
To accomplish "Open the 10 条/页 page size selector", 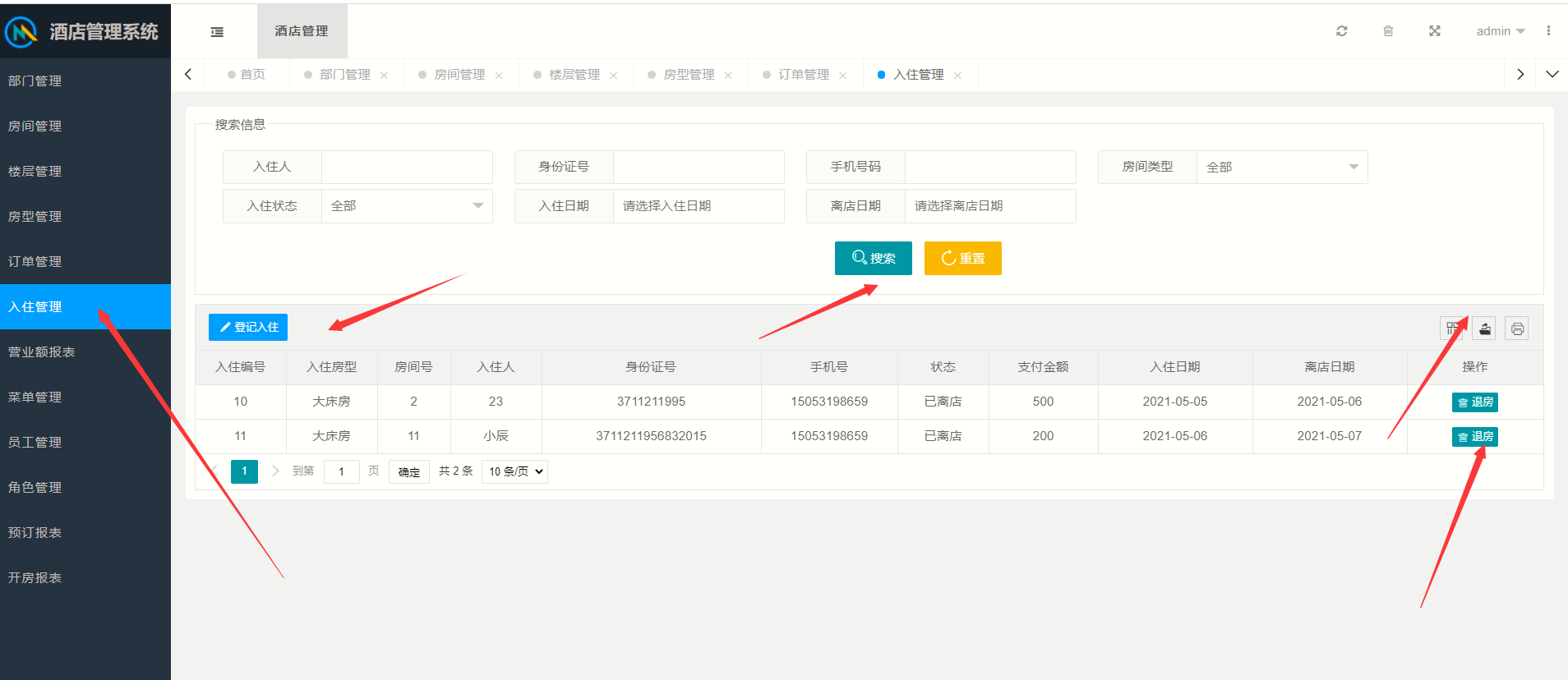I will (x=514, y=471).
